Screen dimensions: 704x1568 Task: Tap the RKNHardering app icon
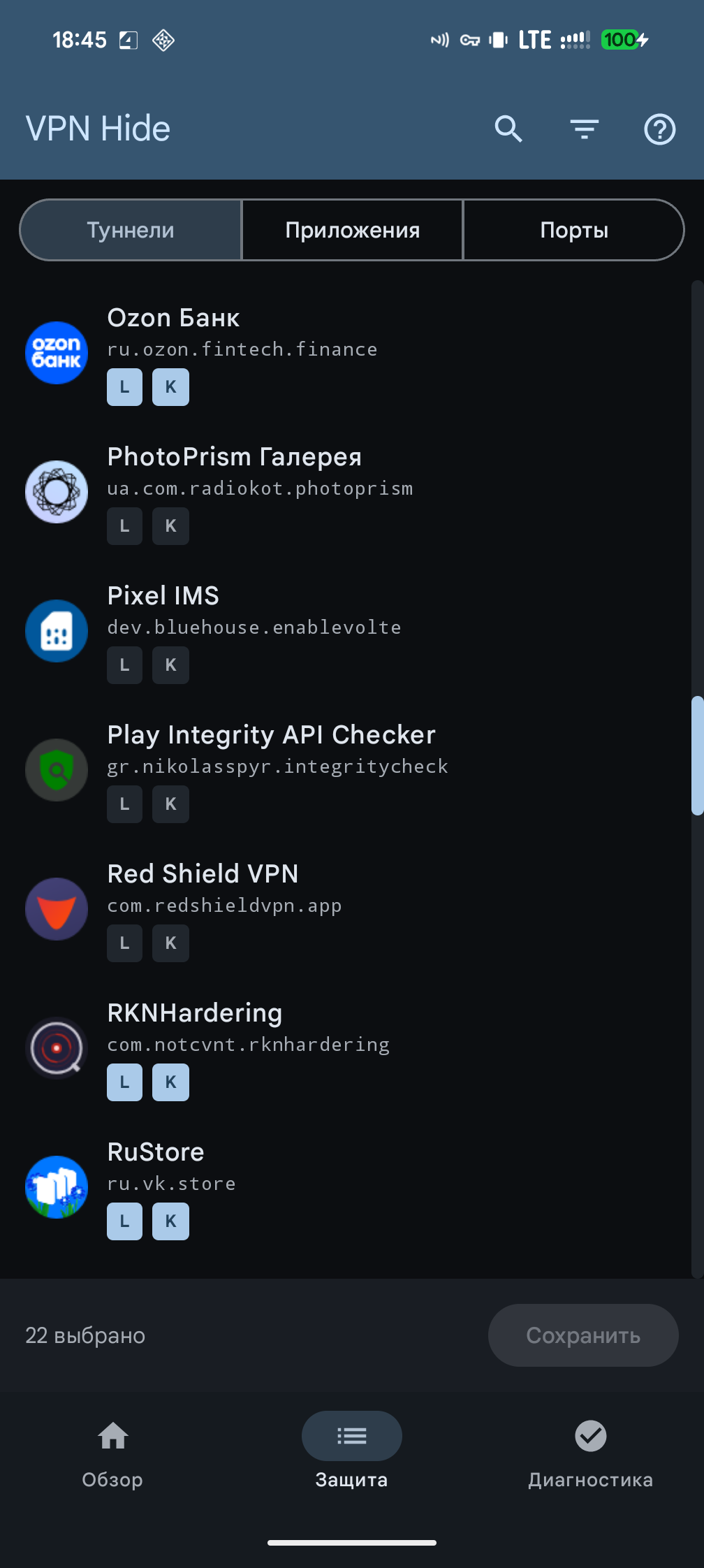[x=57, y=1048]
